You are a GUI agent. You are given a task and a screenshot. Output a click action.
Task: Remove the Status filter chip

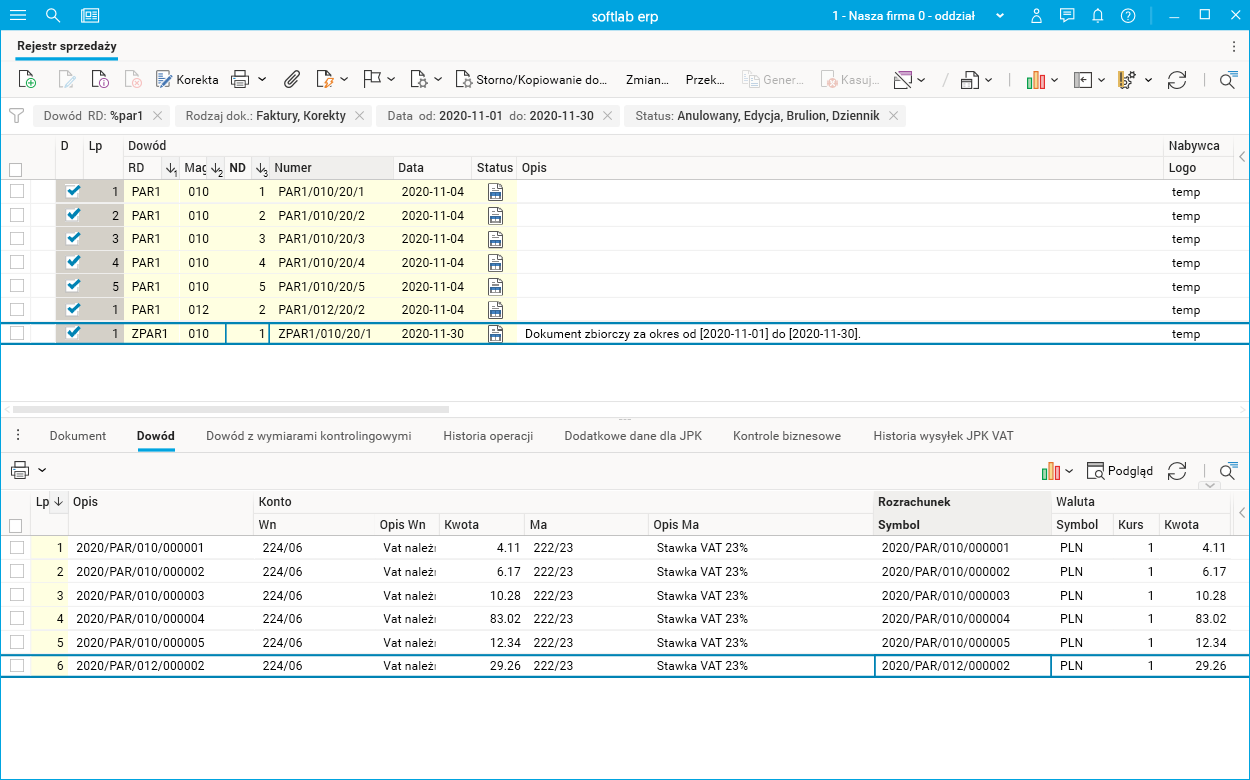pyautogui.click(x=894, y=116)
